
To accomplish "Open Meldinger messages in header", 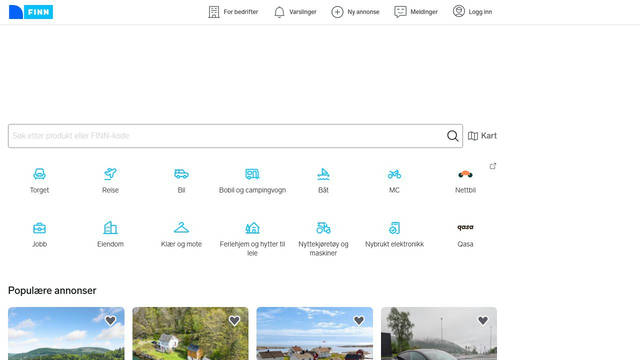I will [x=416, y=12].
